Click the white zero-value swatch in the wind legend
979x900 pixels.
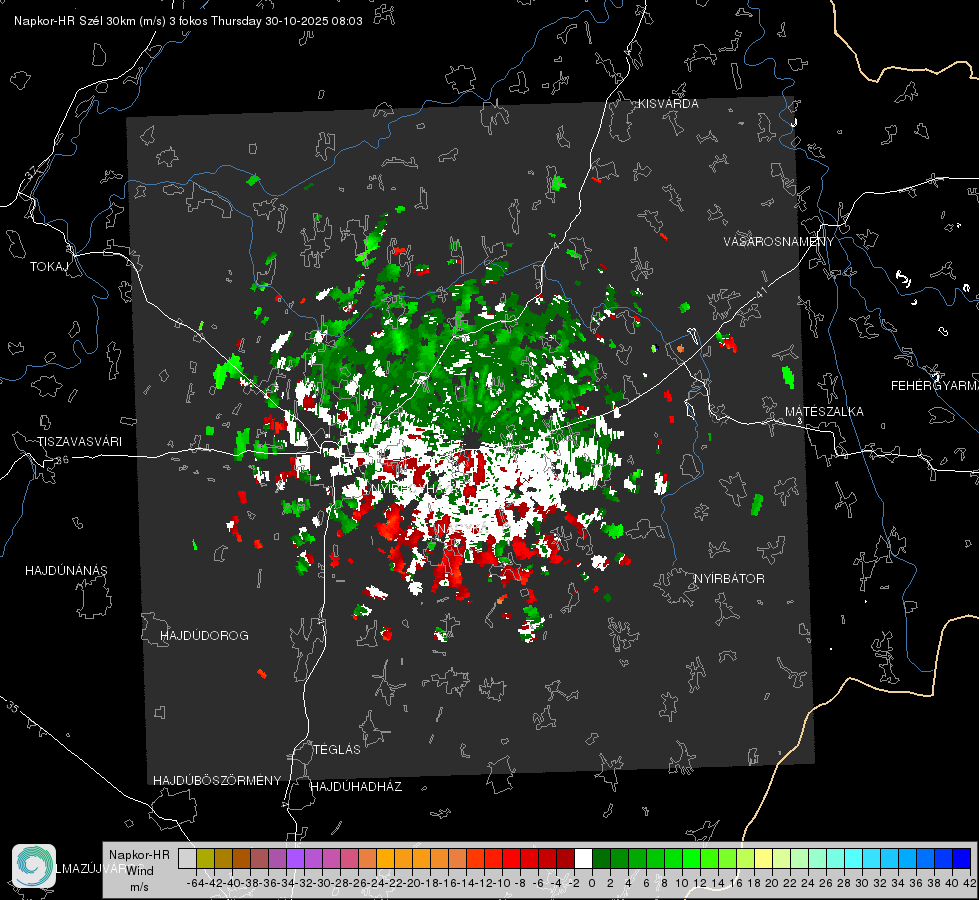point(583,858)
